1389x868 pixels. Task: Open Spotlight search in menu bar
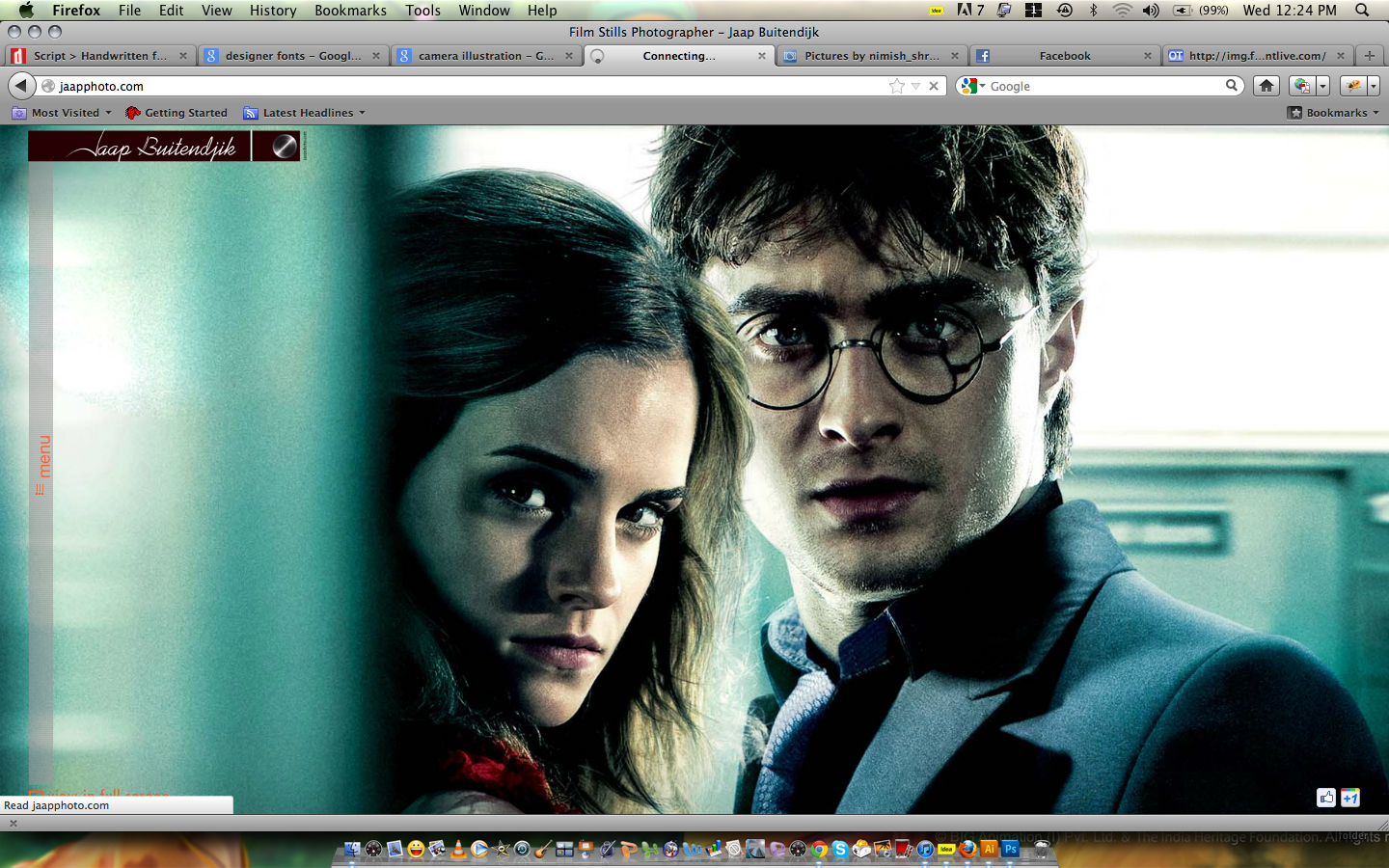click(1362, 11)
